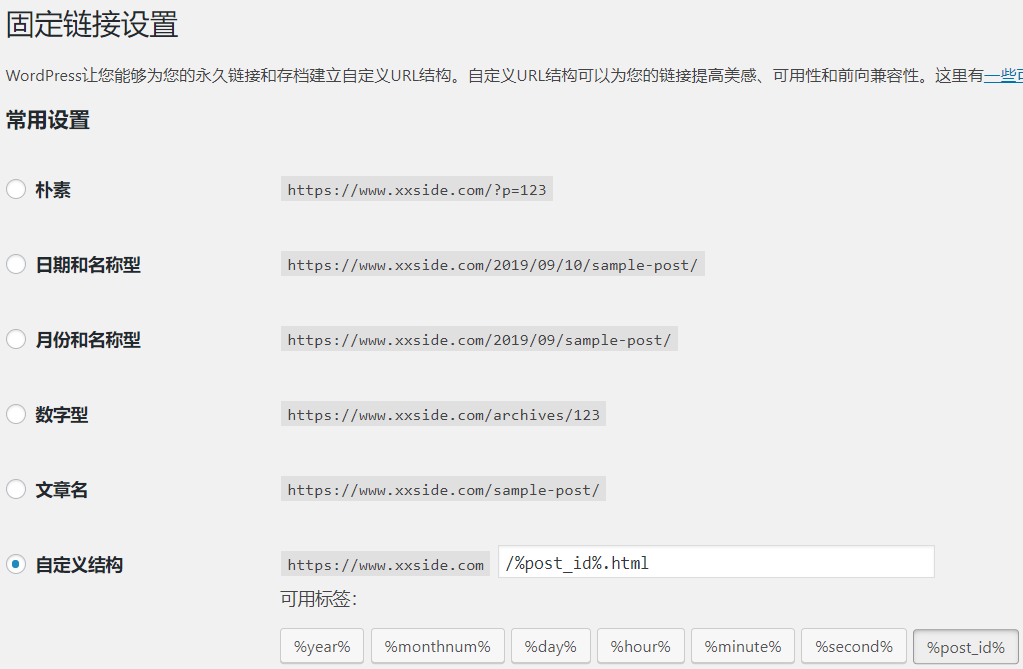Screen dimensions: 1023x669
Task: Click the 2019/09/10/sample-post example URL
Action: (x=493, y=265)
